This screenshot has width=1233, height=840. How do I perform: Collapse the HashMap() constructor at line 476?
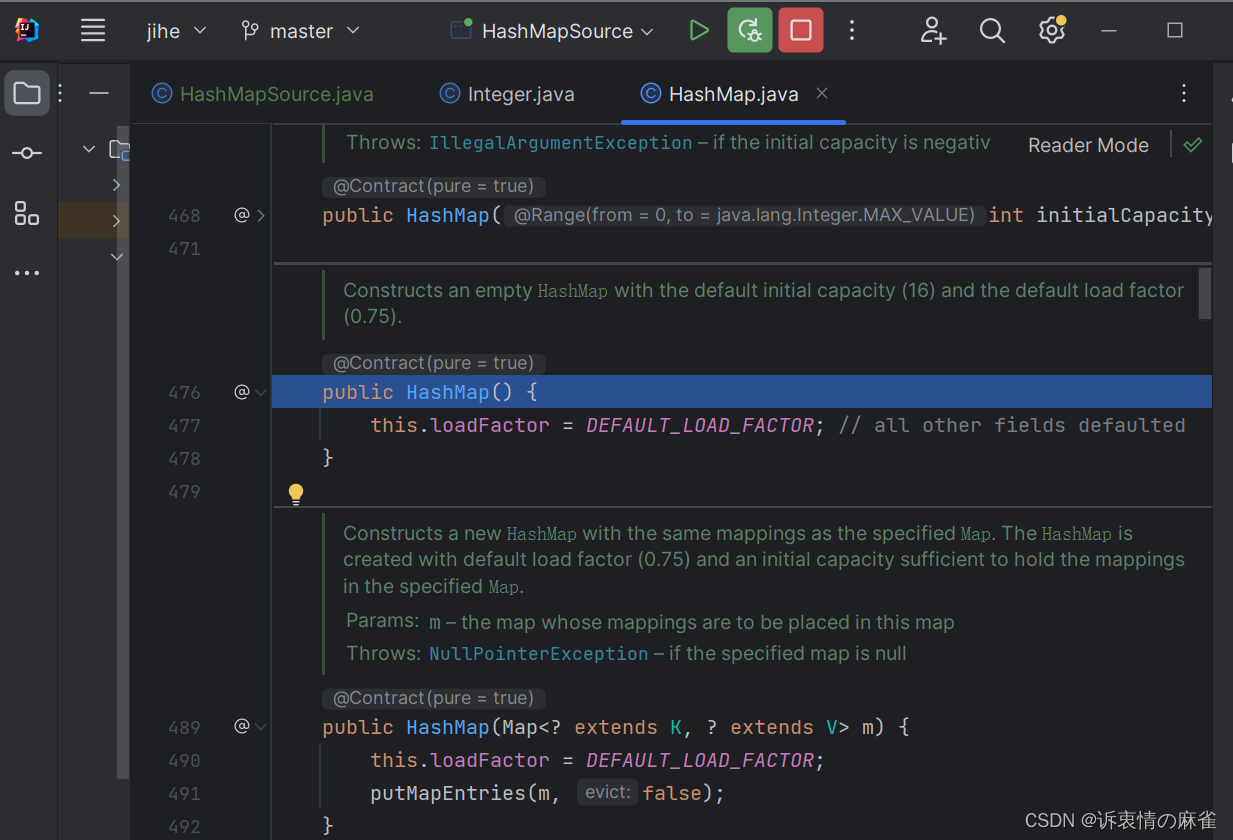click(x=261, y=393)
